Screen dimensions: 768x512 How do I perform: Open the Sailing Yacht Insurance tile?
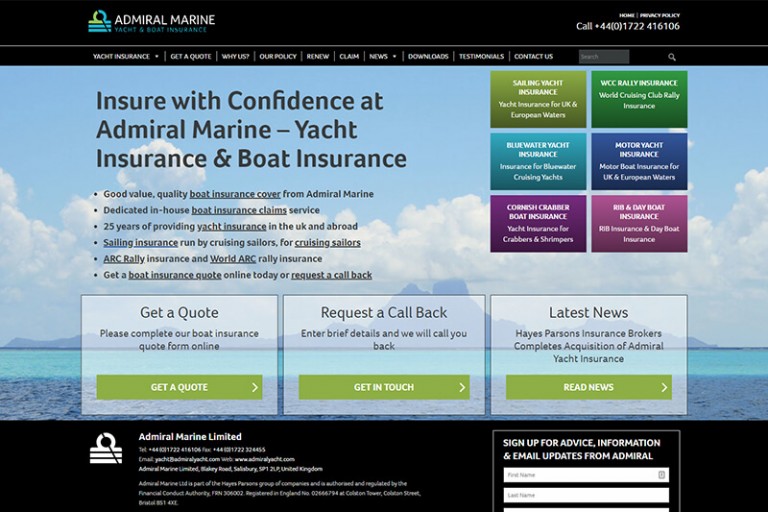(x=538, y=99)
